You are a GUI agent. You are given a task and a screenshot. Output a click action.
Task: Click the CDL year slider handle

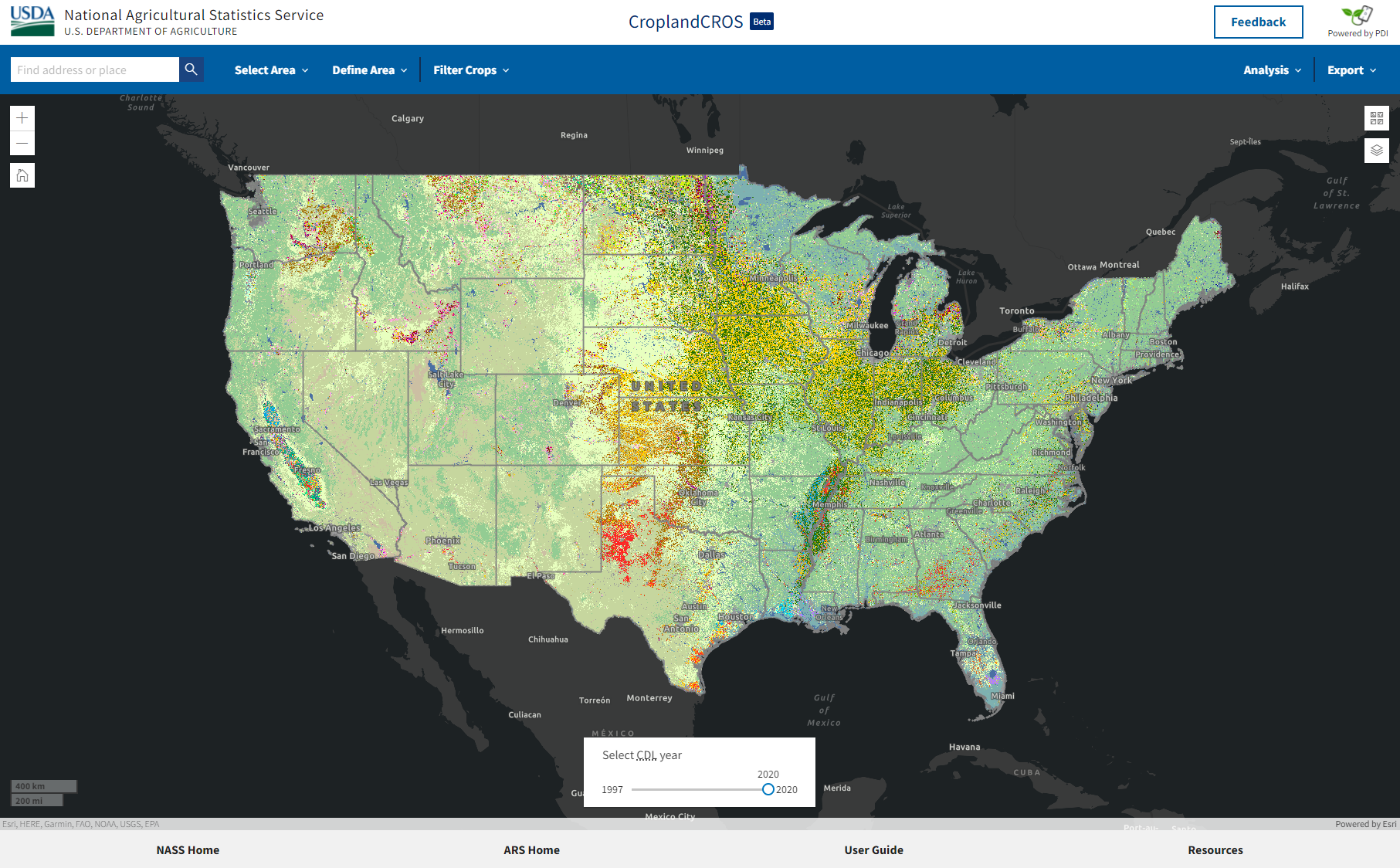(768, 789)
